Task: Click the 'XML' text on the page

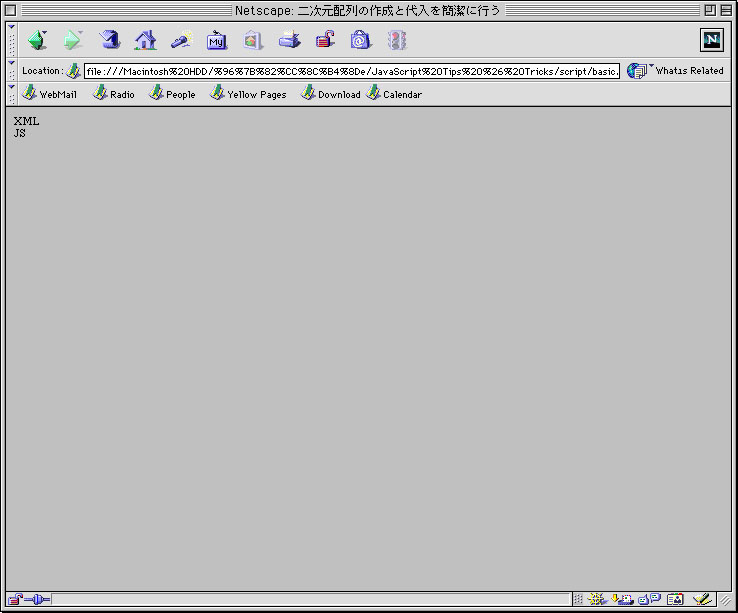Action: tap(26, 121)
